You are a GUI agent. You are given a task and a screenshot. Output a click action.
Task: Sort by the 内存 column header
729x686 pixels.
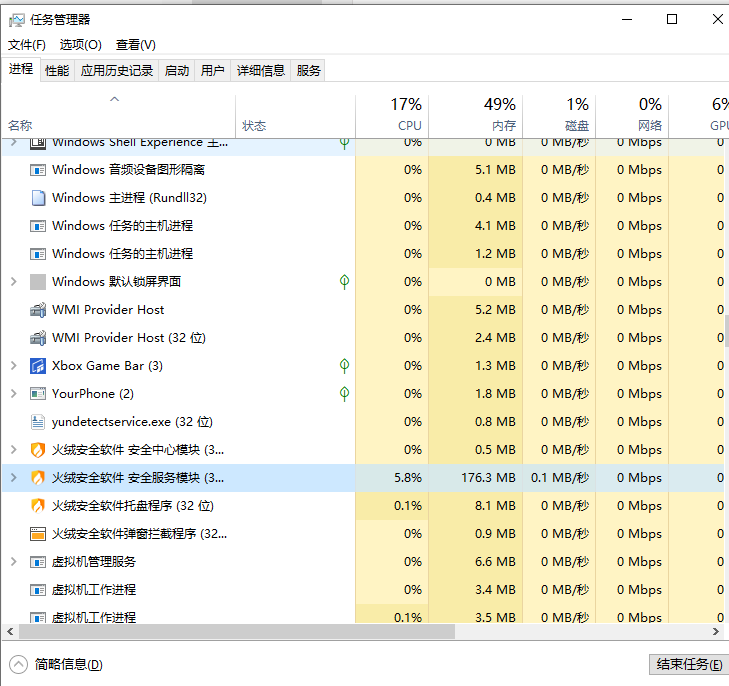point(476,116)
